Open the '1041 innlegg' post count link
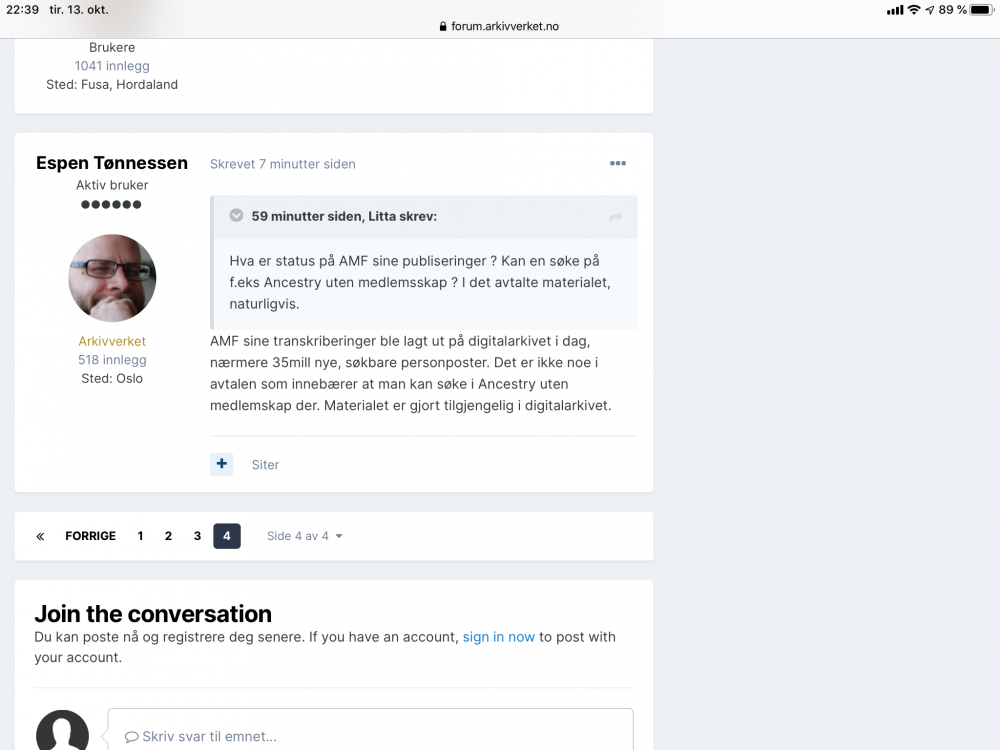This screenshot has width=1000, height=750. pos(112,66)
